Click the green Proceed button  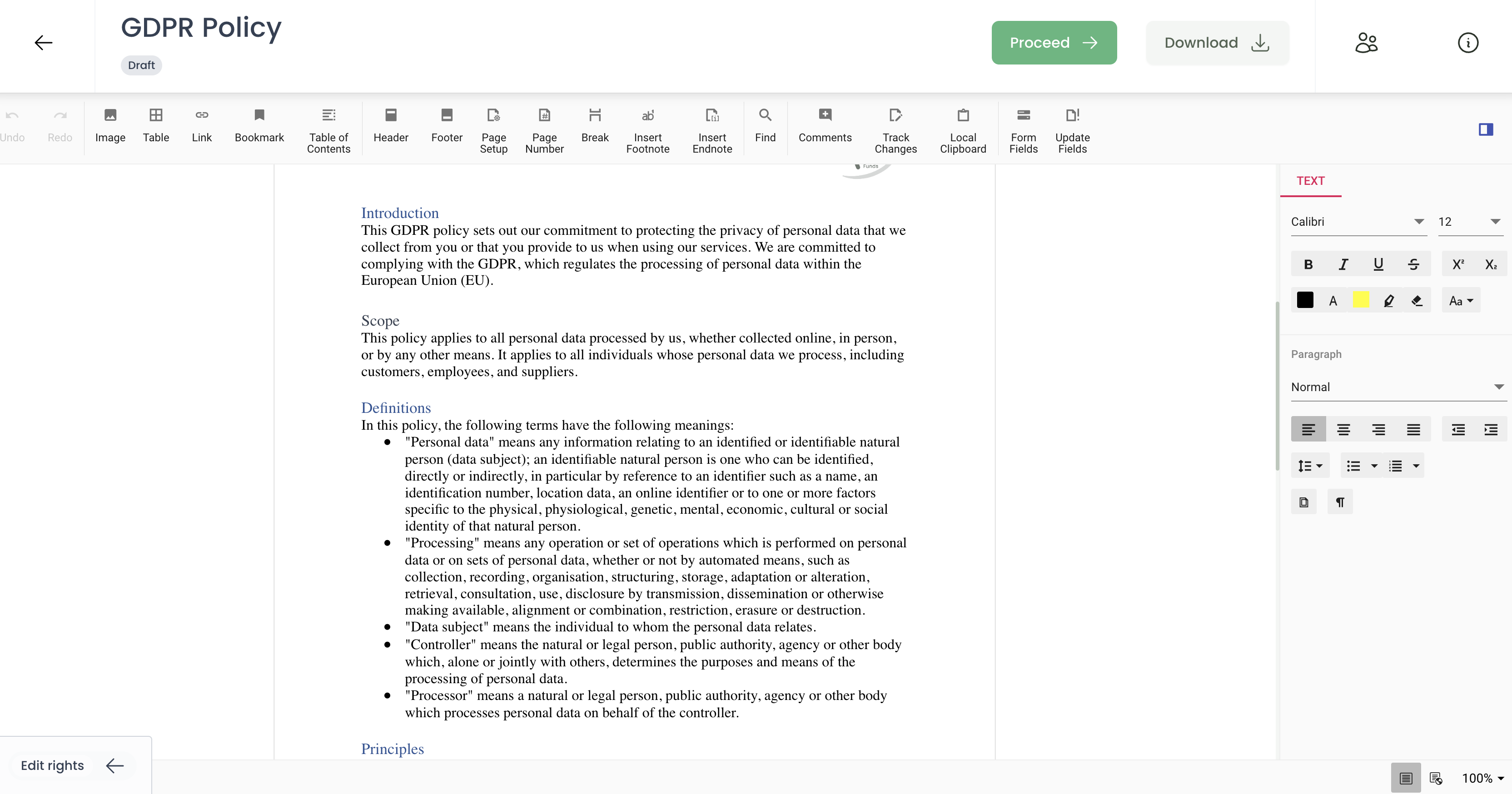(1054, 43)
